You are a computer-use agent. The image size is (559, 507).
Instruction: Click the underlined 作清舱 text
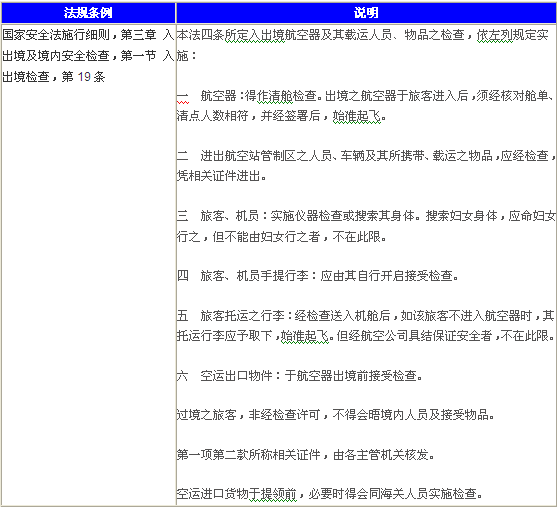275,96
